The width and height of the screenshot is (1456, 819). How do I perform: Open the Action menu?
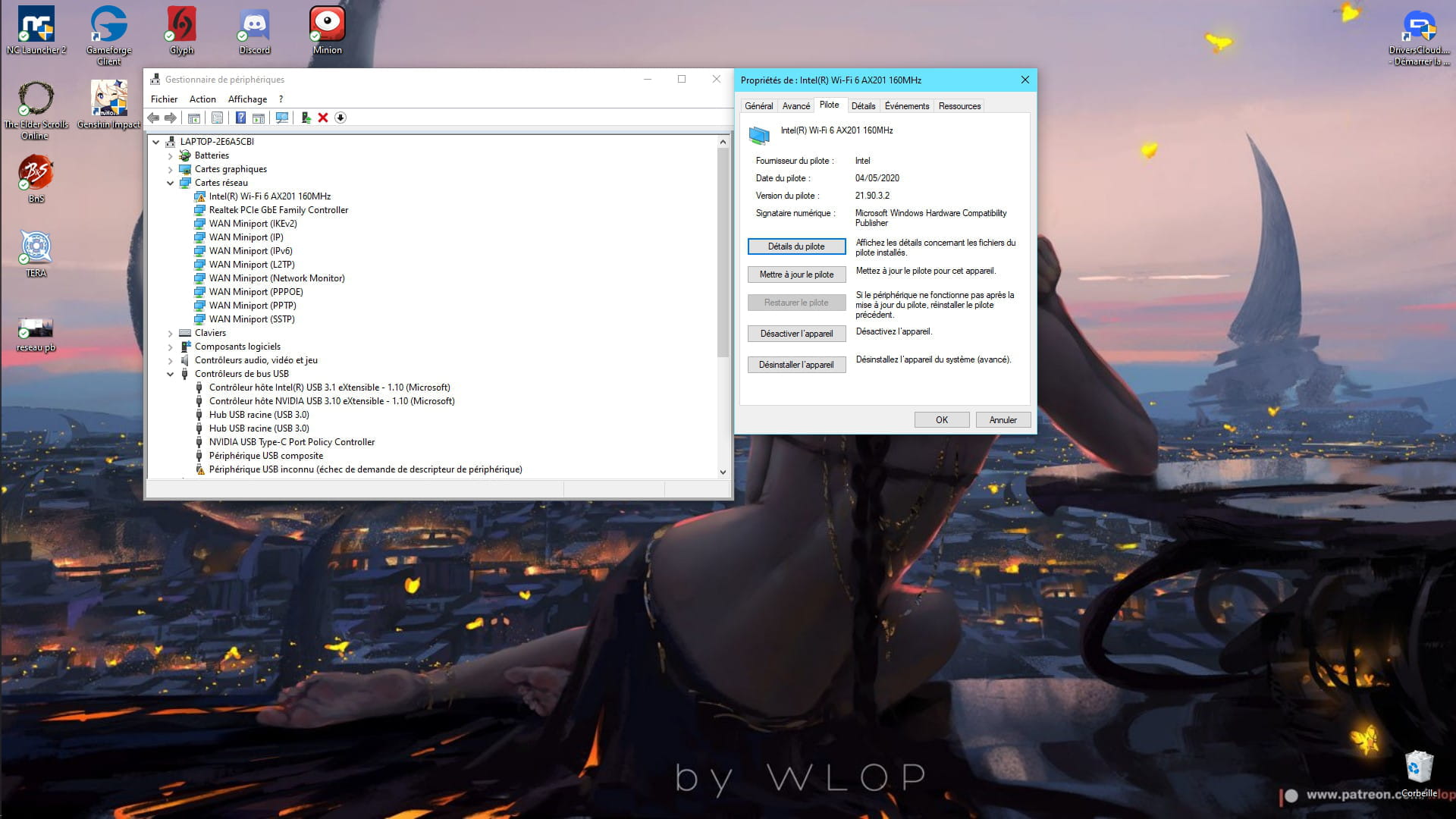coord(202,99)
